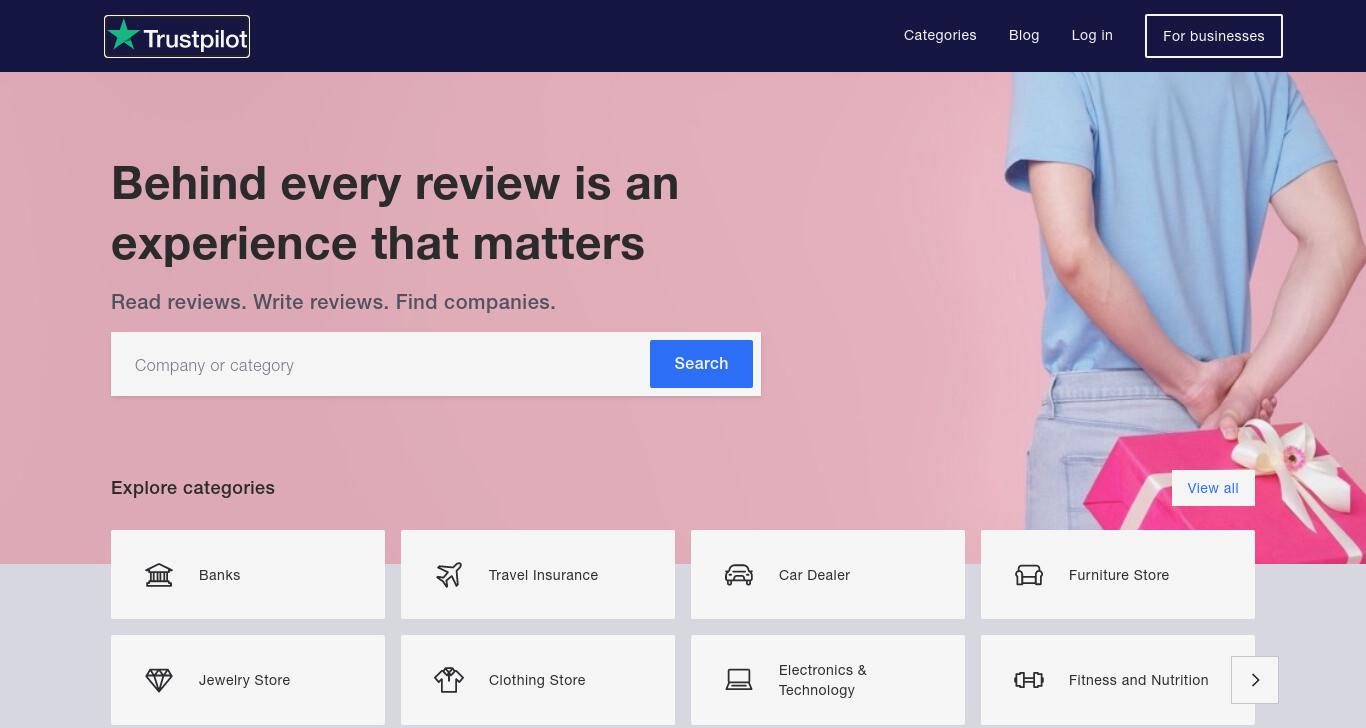Image resolution: width=1366 pixels, height=728 pixels.
Task: Open the Banks category label
Action: (220, 575)
